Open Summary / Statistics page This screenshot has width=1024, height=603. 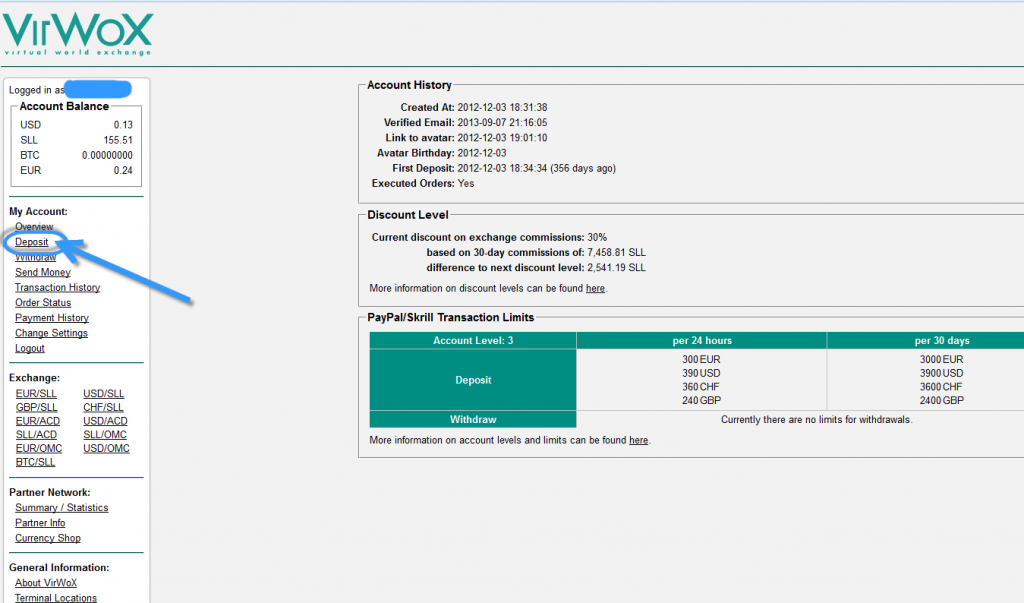tap(61, 508)
